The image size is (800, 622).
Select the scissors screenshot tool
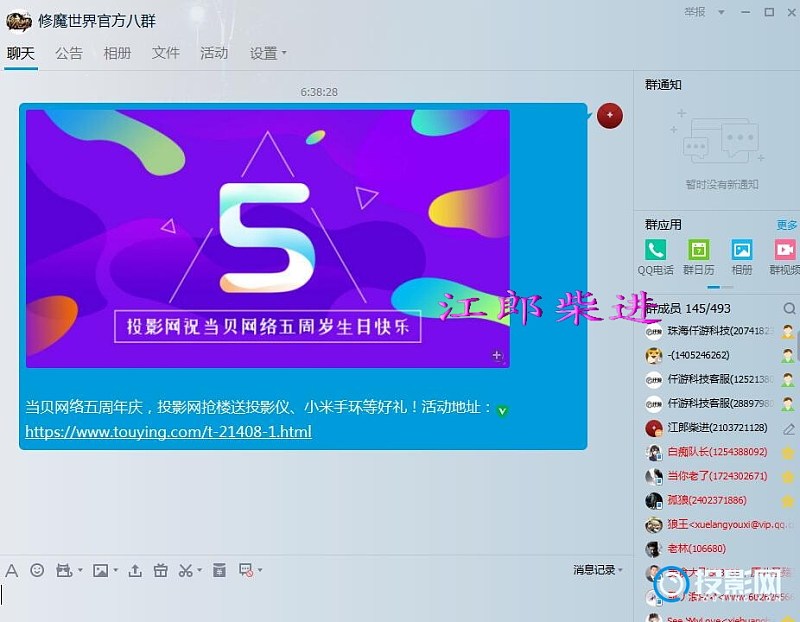click(185, 570)
